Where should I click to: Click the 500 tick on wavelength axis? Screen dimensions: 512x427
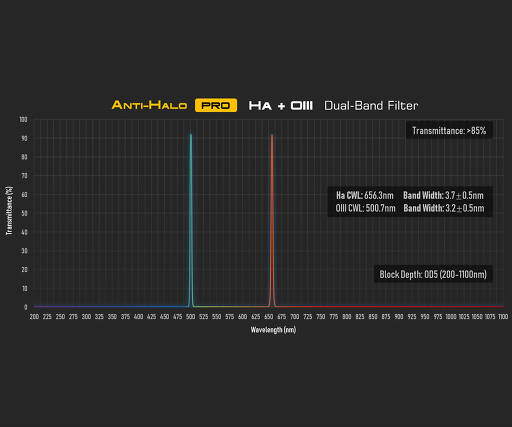pyautogui.click(x=190, y=316)
